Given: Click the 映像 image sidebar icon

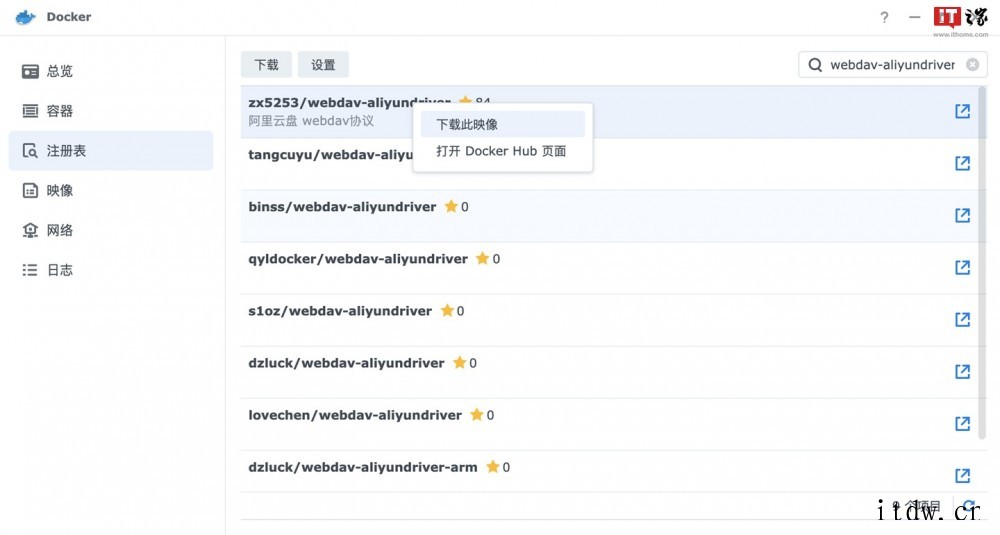Looking at the screenshot, I should coord(30,191).
